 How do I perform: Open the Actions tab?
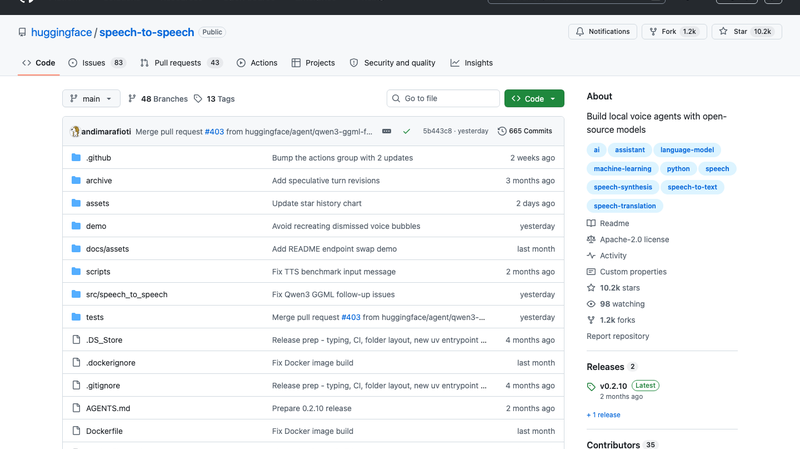coord(257,63)
